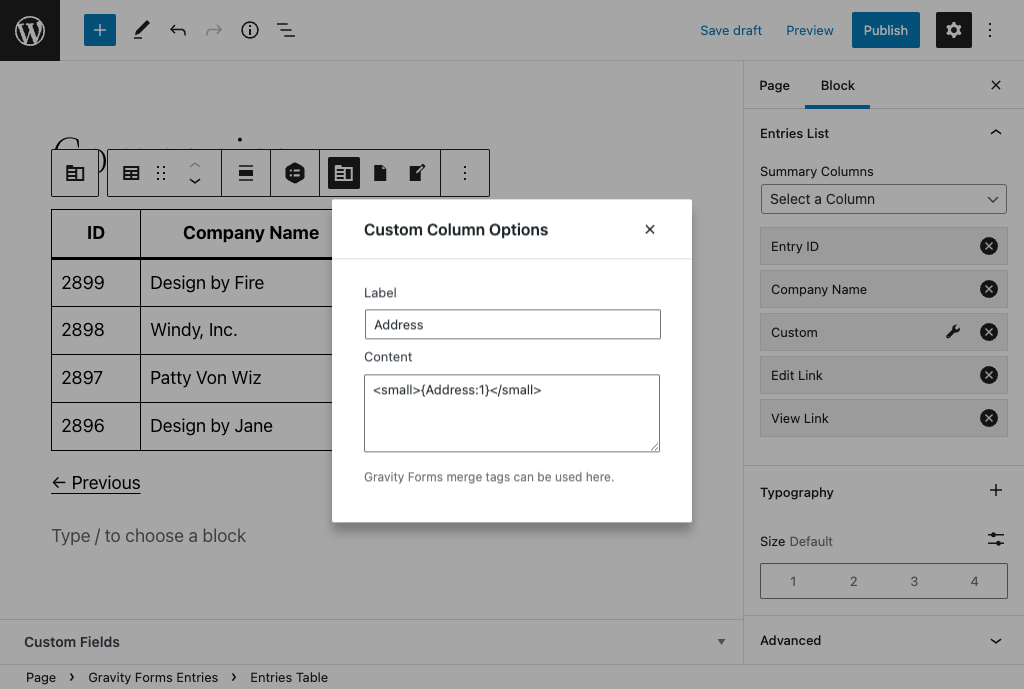Click the hexagon form icon in block toolbar
This screenshot has height=689, width=1024.
pos(295,173)
